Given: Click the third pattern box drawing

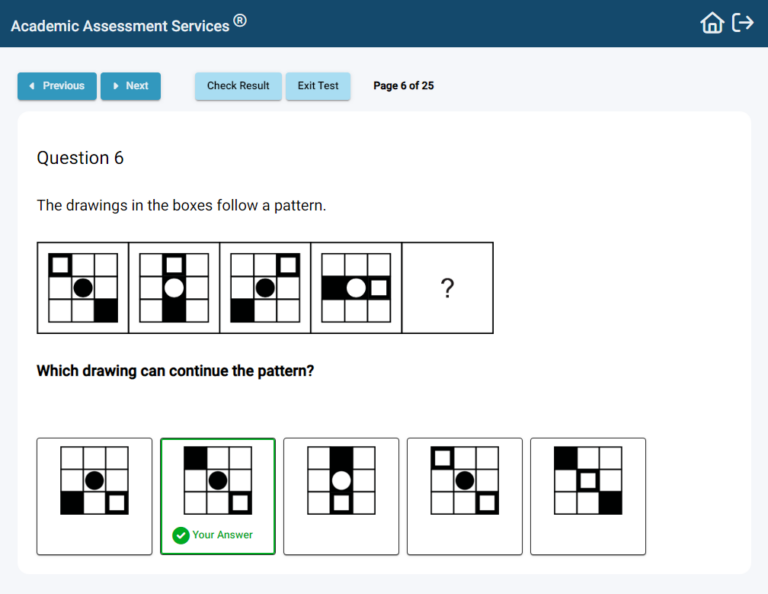Looking at the screenshot, I should [x=265, y=288].
